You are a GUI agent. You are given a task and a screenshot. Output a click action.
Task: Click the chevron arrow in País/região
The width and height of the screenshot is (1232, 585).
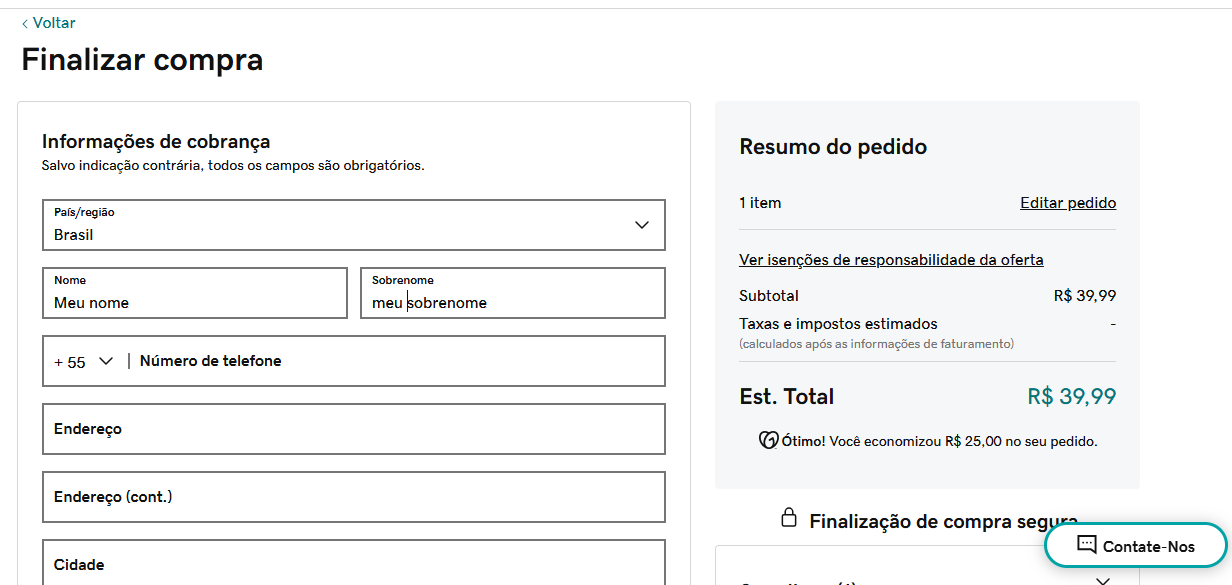[x=642, y=225]
